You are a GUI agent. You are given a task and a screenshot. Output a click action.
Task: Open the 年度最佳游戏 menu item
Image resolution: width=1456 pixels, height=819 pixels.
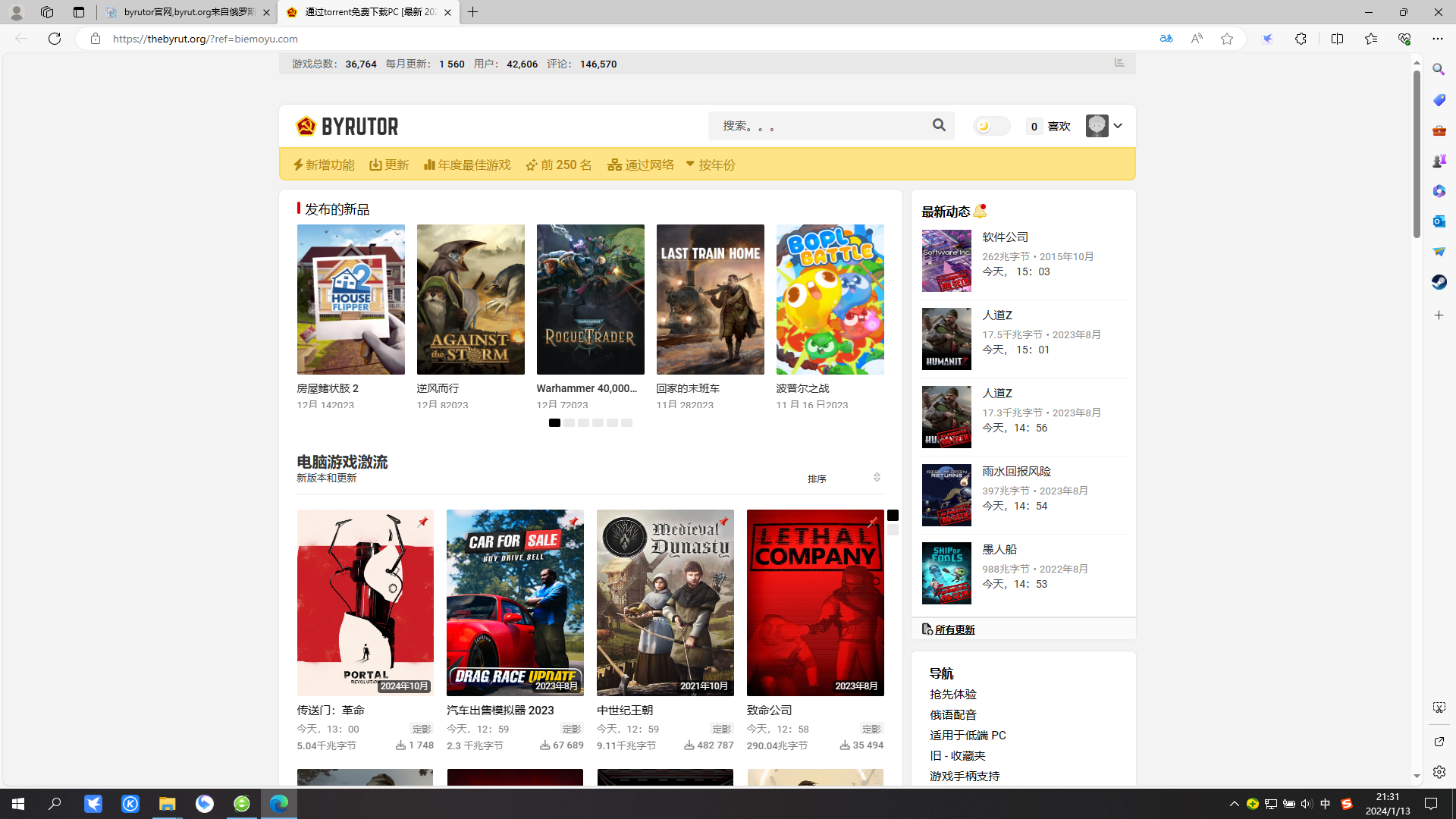click(467, 165)
